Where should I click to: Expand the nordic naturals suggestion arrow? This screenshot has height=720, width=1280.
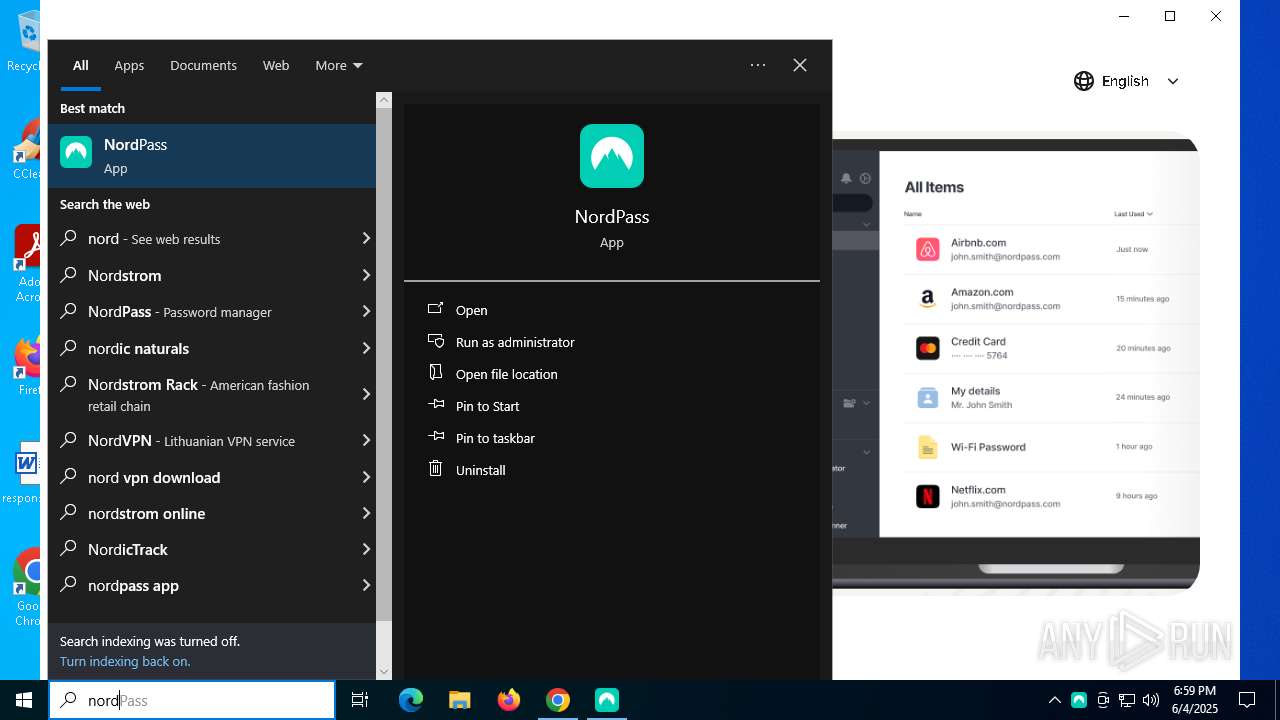pos(366,348)
